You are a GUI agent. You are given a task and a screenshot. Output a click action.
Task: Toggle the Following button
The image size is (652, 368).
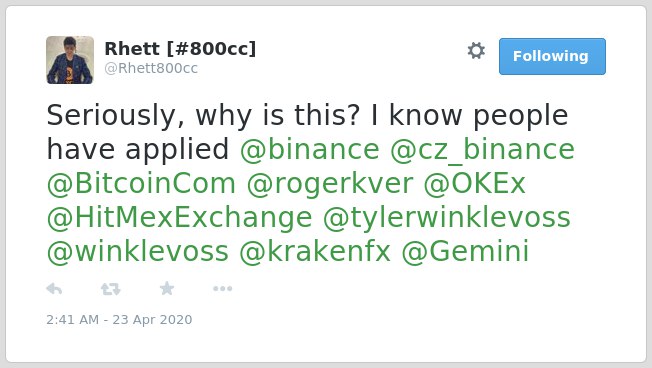552,56
